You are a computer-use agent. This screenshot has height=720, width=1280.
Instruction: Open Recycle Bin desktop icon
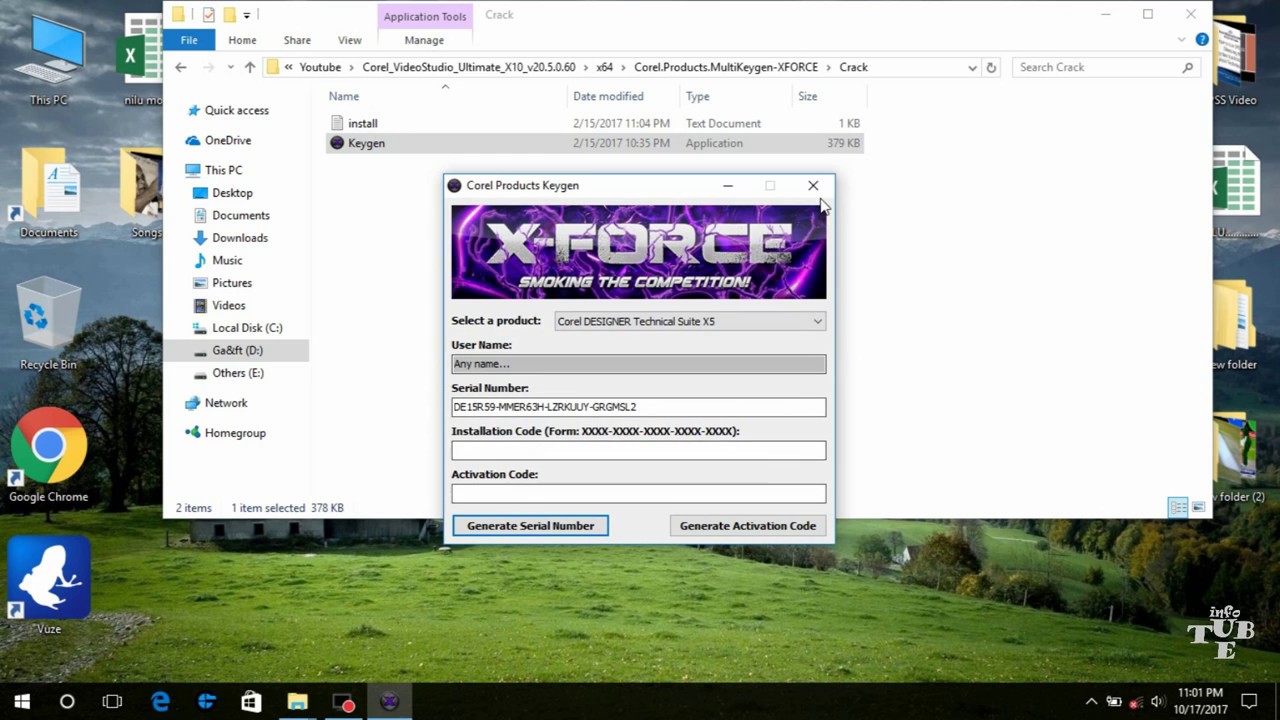48,325
